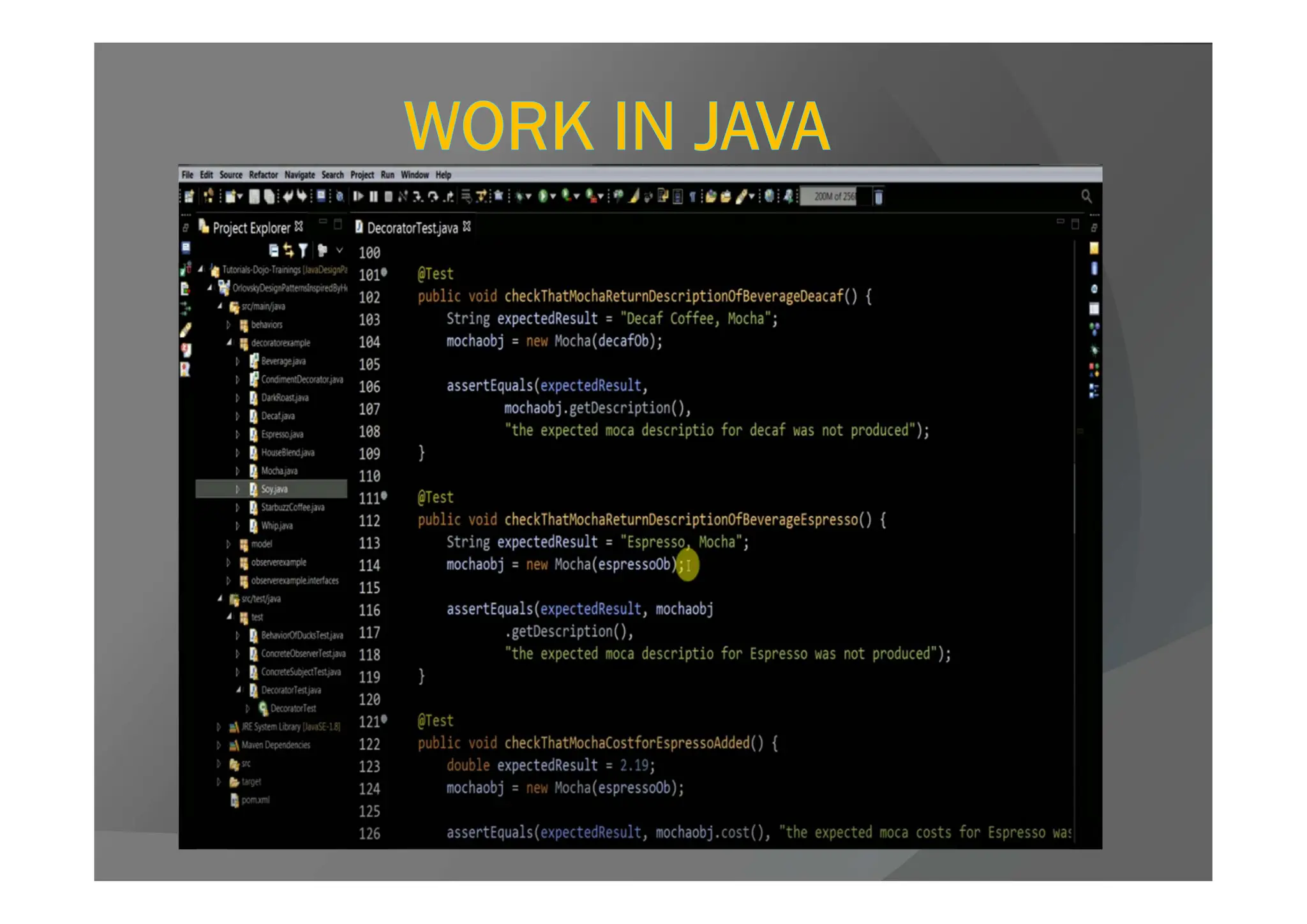Run garbage collector trash icon
The width and height of the screenshot is (1307, 924).
pos(878,197)
